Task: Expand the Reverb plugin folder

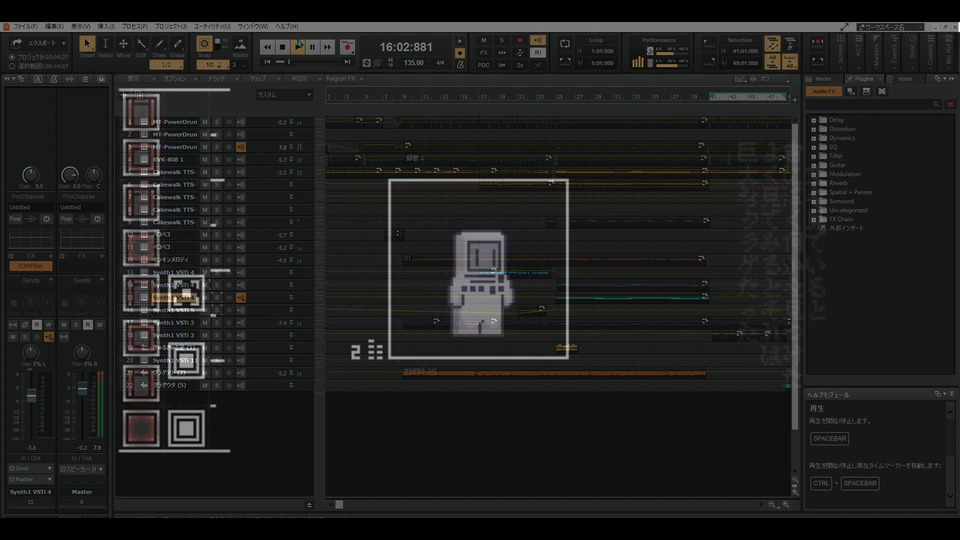Action: 814,183
